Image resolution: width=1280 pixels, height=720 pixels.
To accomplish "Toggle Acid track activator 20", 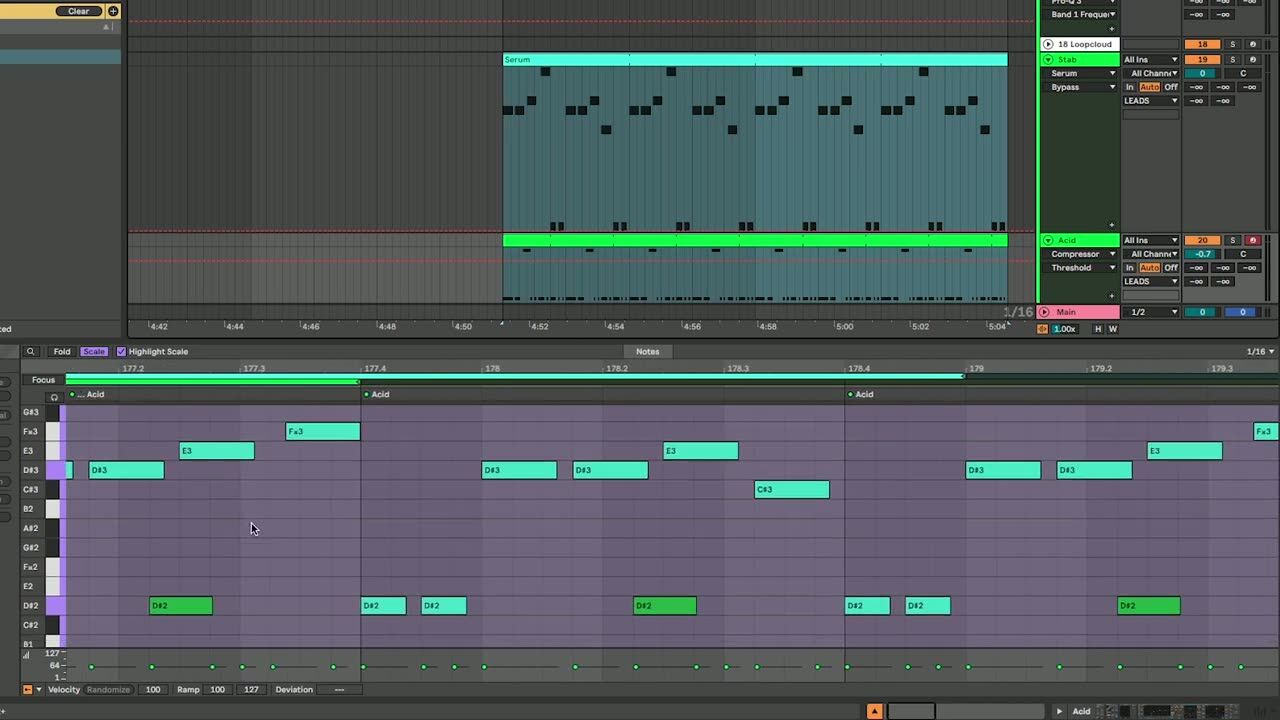I will point(1202,240).
